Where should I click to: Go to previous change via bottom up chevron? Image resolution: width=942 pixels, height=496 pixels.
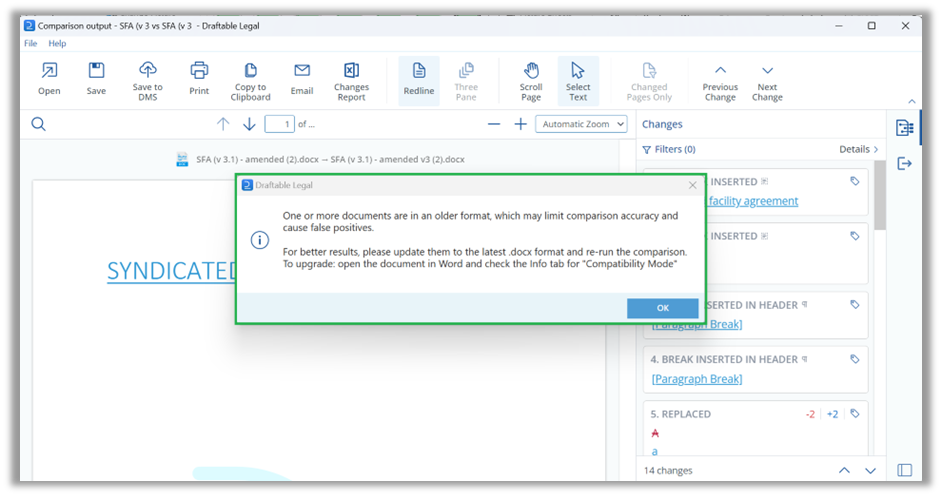844,470
